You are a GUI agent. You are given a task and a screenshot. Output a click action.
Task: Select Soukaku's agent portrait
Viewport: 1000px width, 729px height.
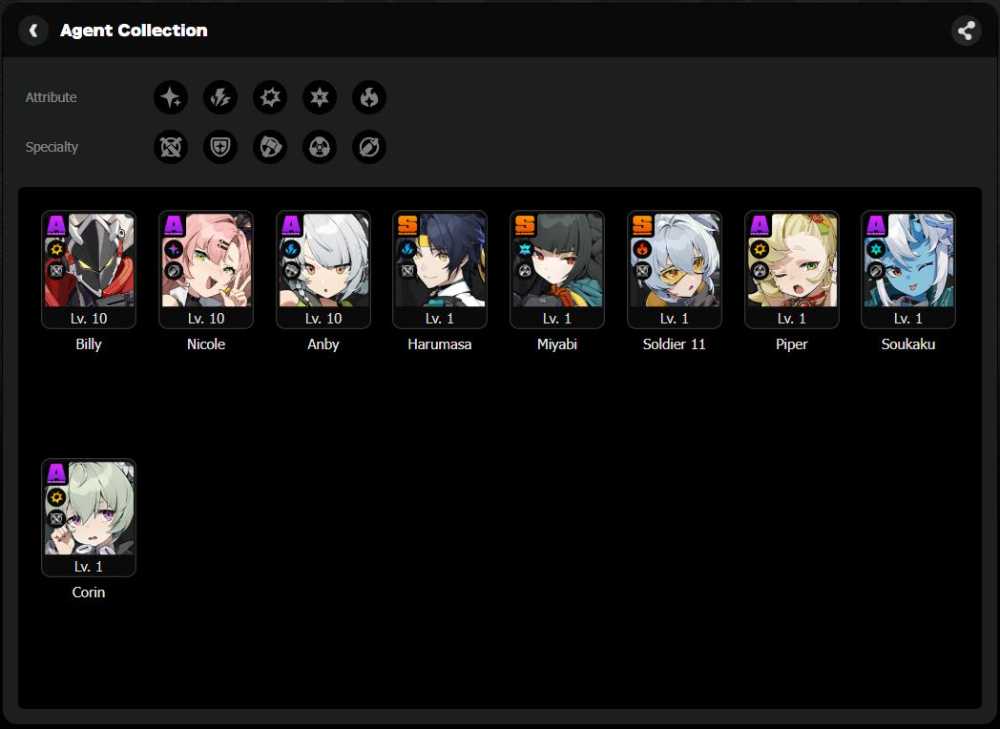909,260
